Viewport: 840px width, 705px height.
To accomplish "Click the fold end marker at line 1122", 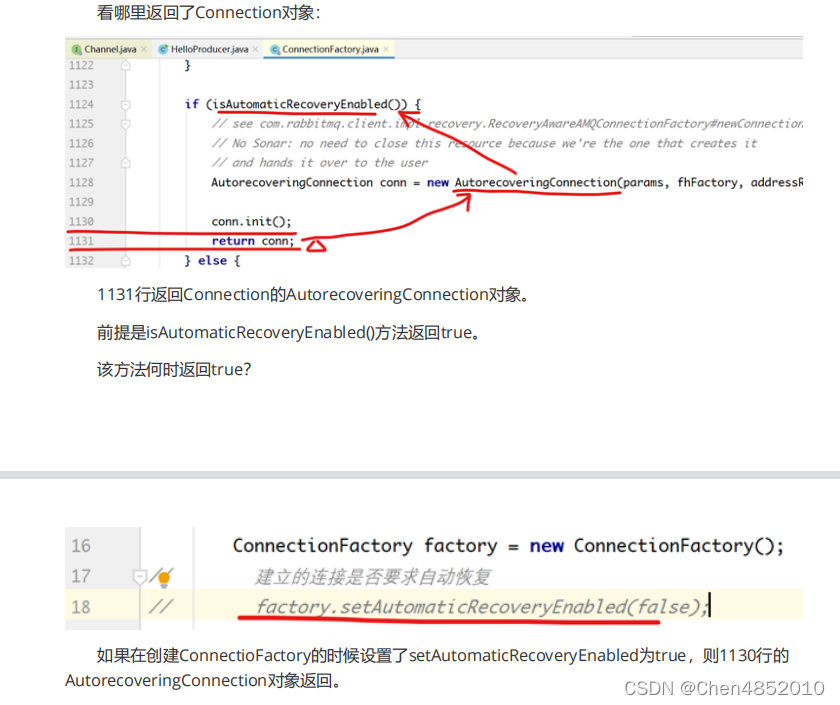I will point(125,66).
